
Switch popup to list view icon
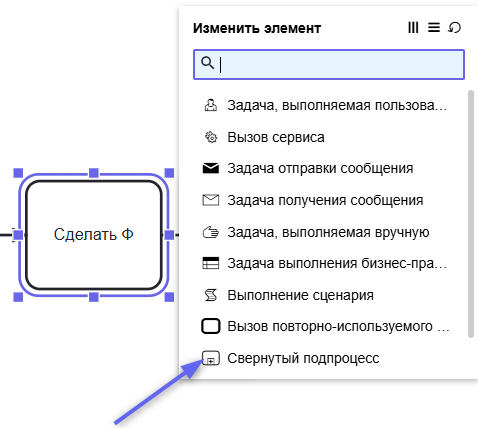(434, 27)
